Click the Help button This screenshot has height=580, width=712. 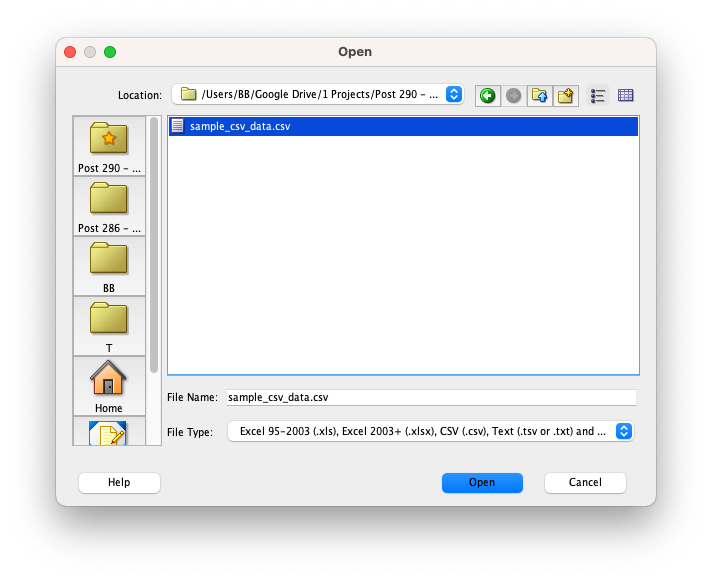point(119,482)
